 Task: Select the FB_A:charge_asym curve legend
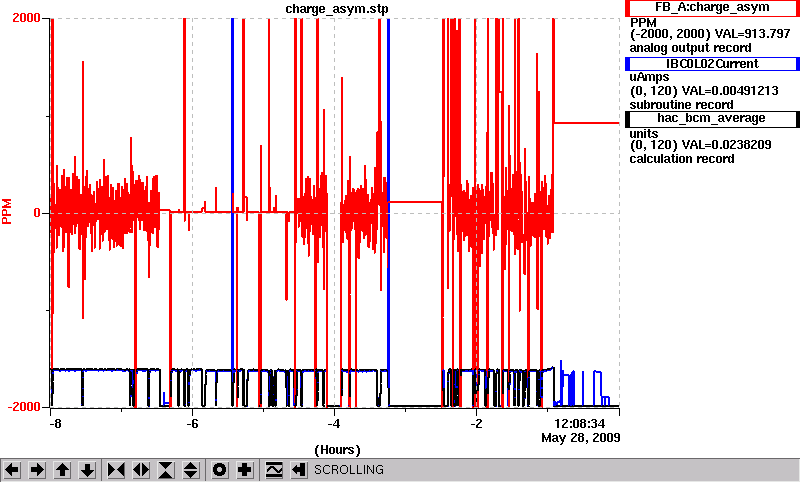pos(712,8)
